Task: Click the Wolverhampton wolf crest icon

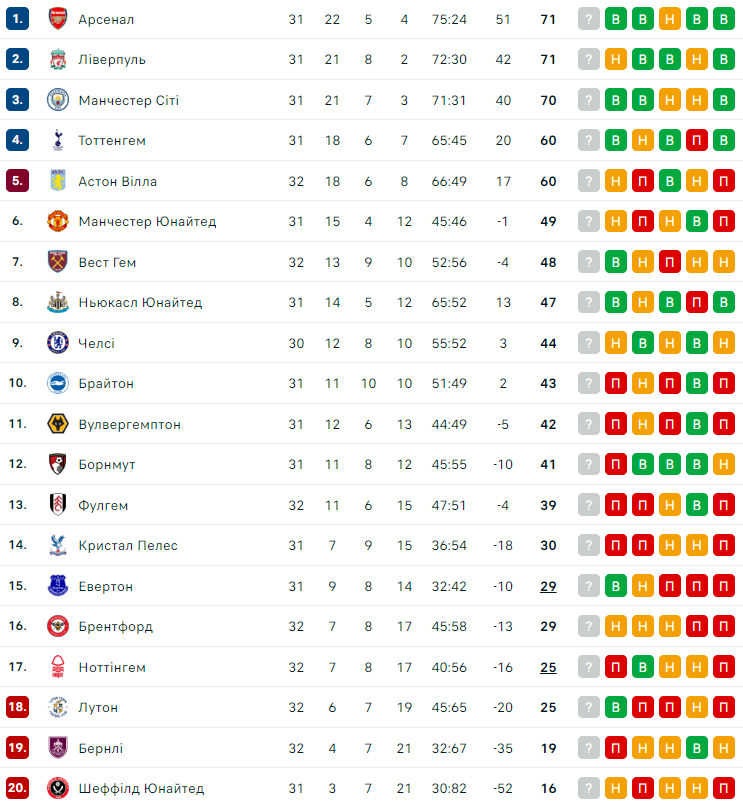Action: tap(57, 424)
